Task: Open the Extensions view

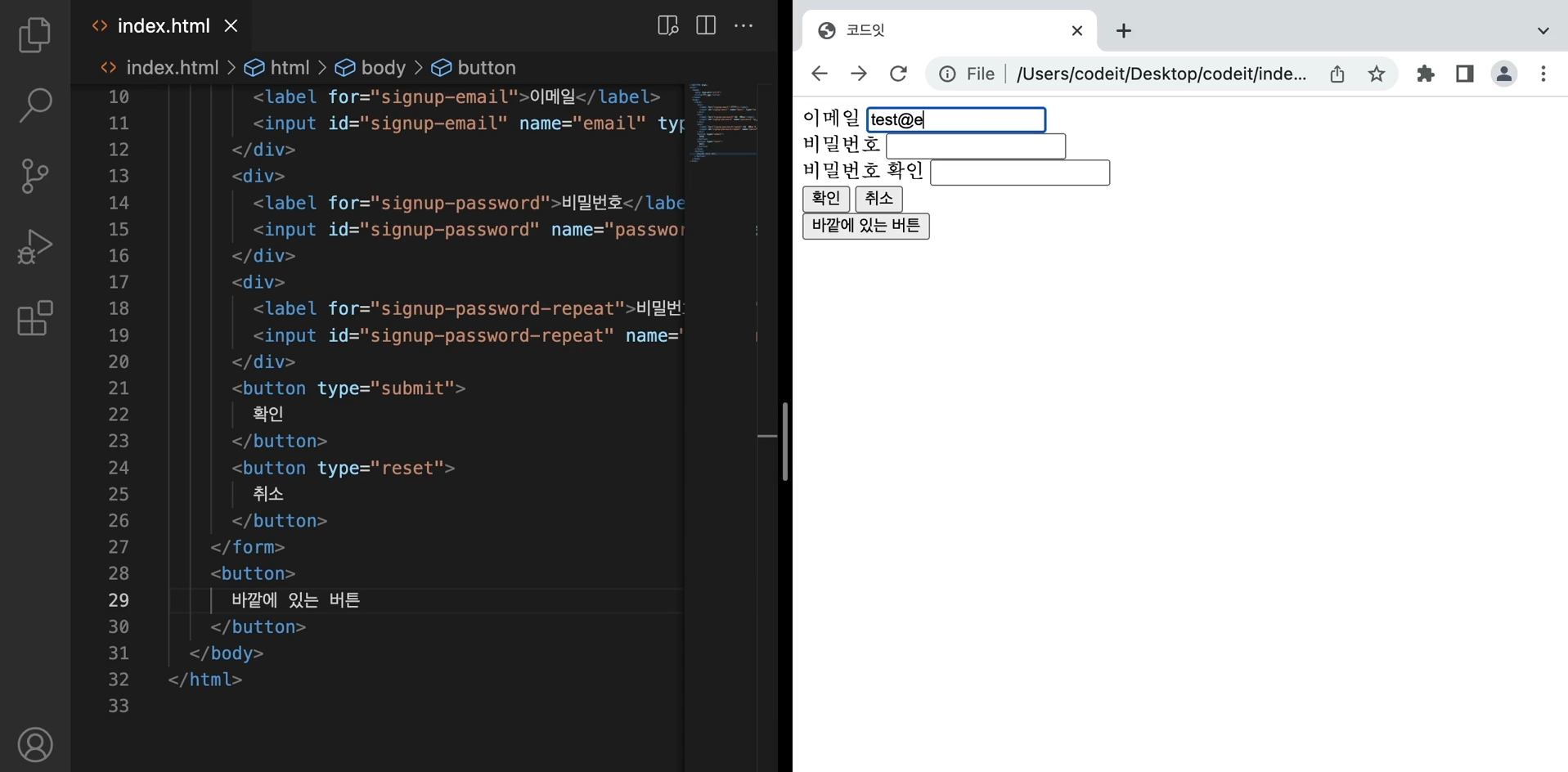Action: point(34,318)
